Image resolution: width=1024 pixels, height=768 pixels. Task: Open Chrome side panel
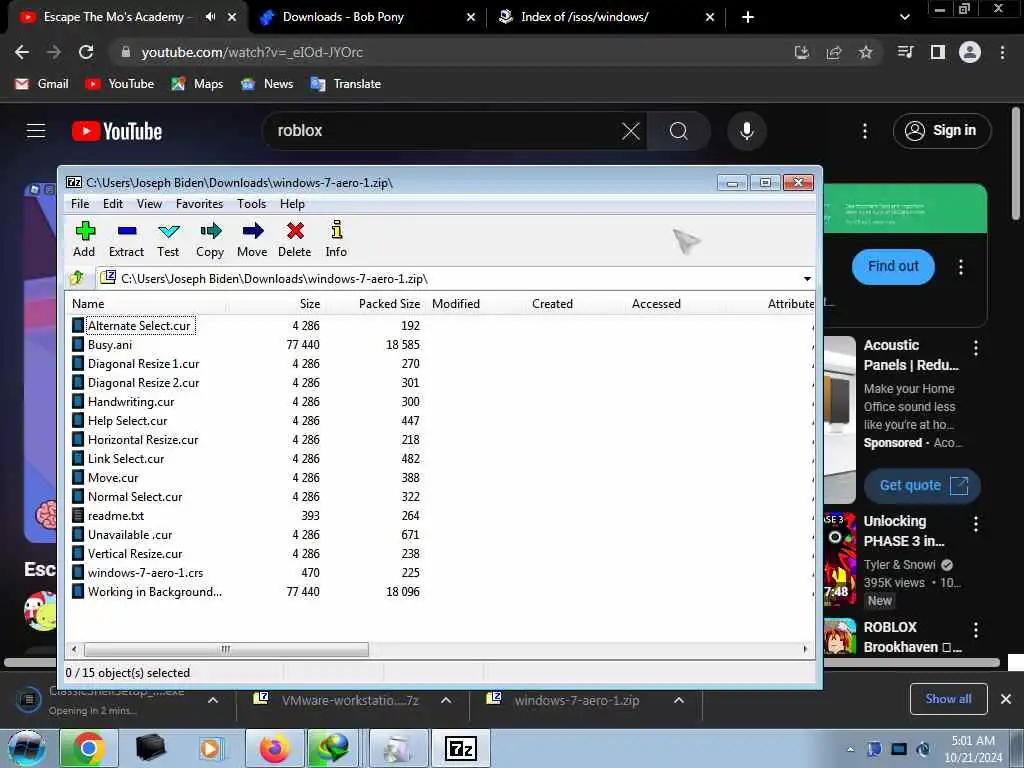tap(938, 52)
